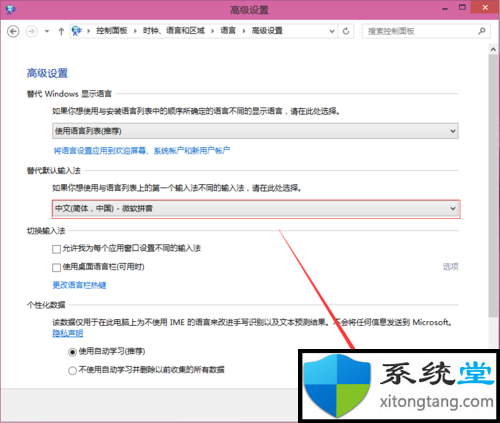Click the 切换输入法 section label

(x=46, y=231)
